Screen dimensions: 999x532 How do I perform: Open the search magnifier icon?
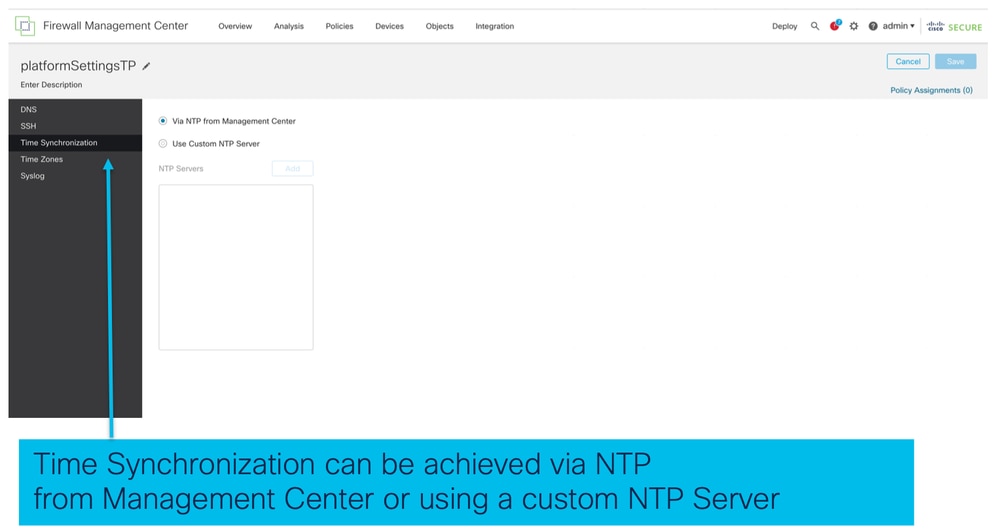(815, 26)
